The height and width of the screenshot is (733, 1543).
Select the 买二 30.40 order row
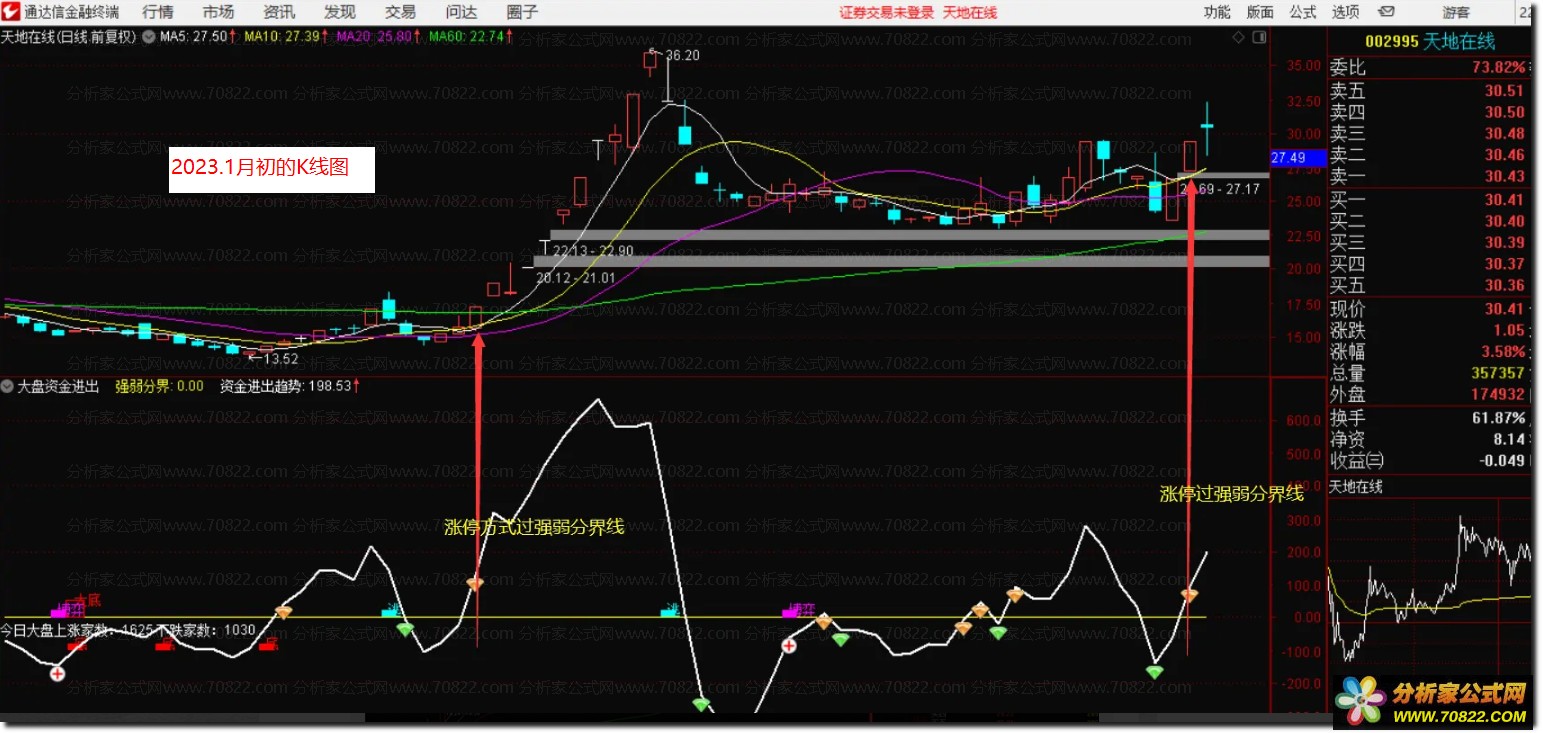pos(1429,221)
